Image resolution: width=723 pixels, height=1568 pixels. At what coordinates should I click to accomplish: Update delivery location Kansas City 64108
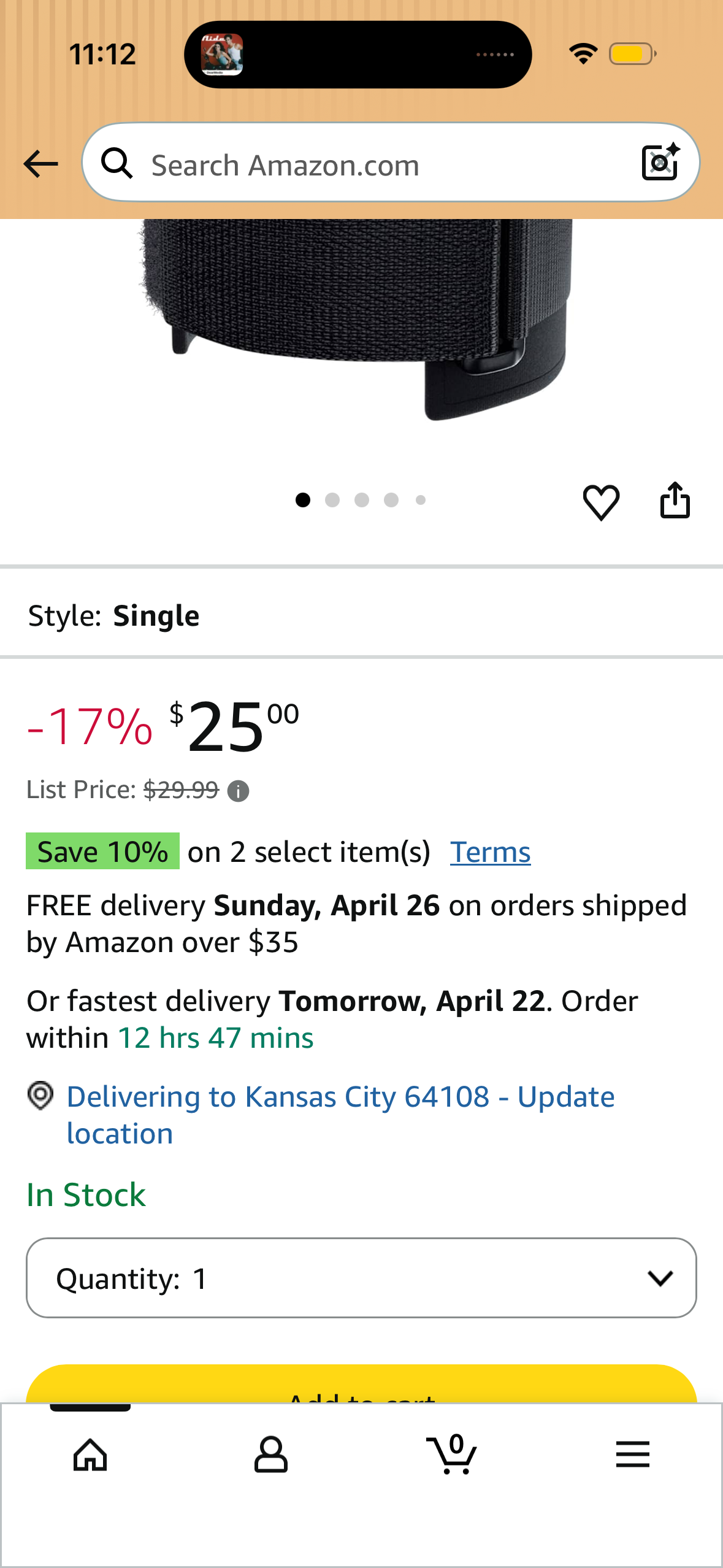pyautogui.click(x=340, y=1115)
